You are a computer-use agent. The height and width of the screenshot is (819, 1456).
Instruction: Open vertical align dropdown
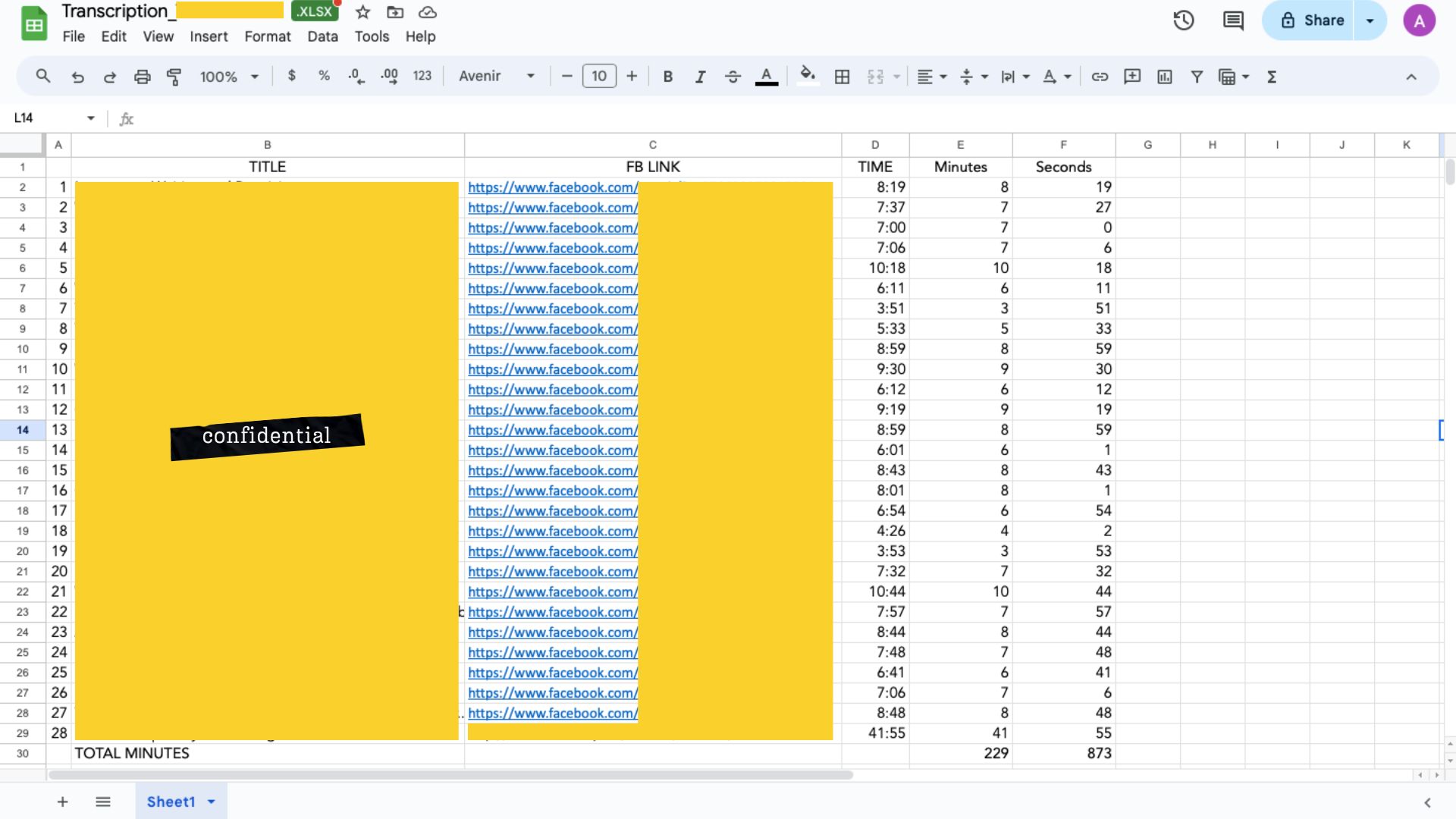pyautogui.click(x=974, y=77)
